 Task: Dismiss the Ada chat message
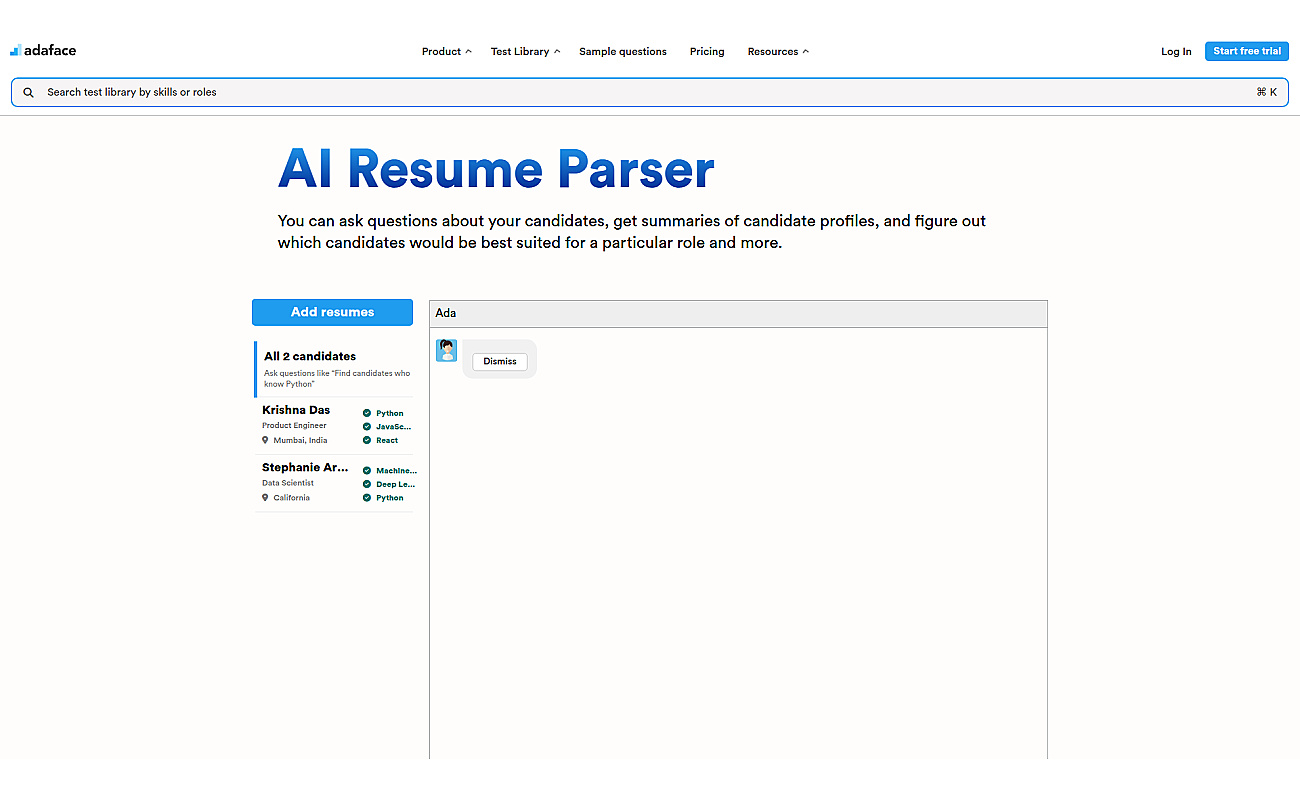[x=500, y=361]
